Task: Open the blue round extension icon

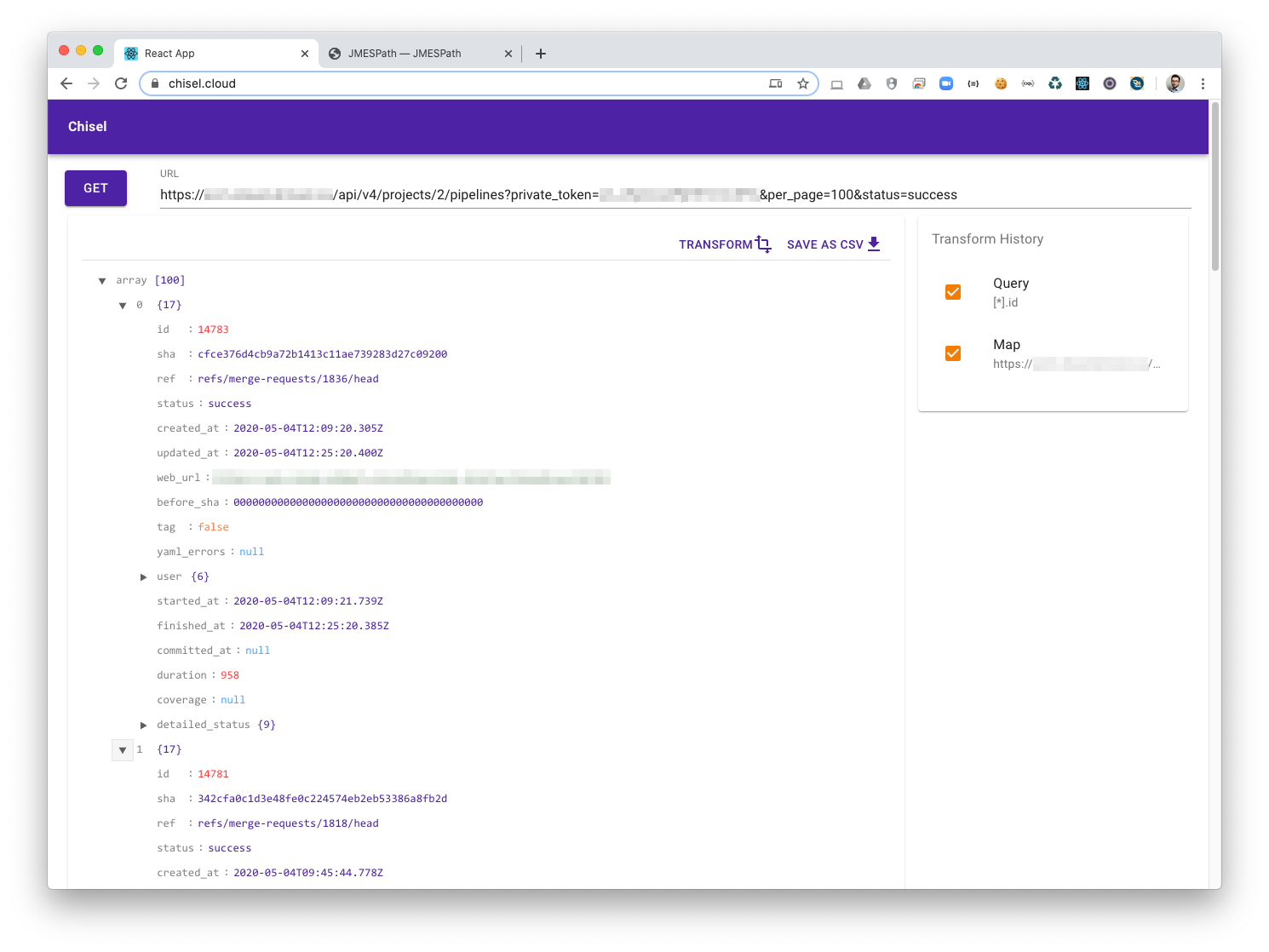Action: [1137, 83]
